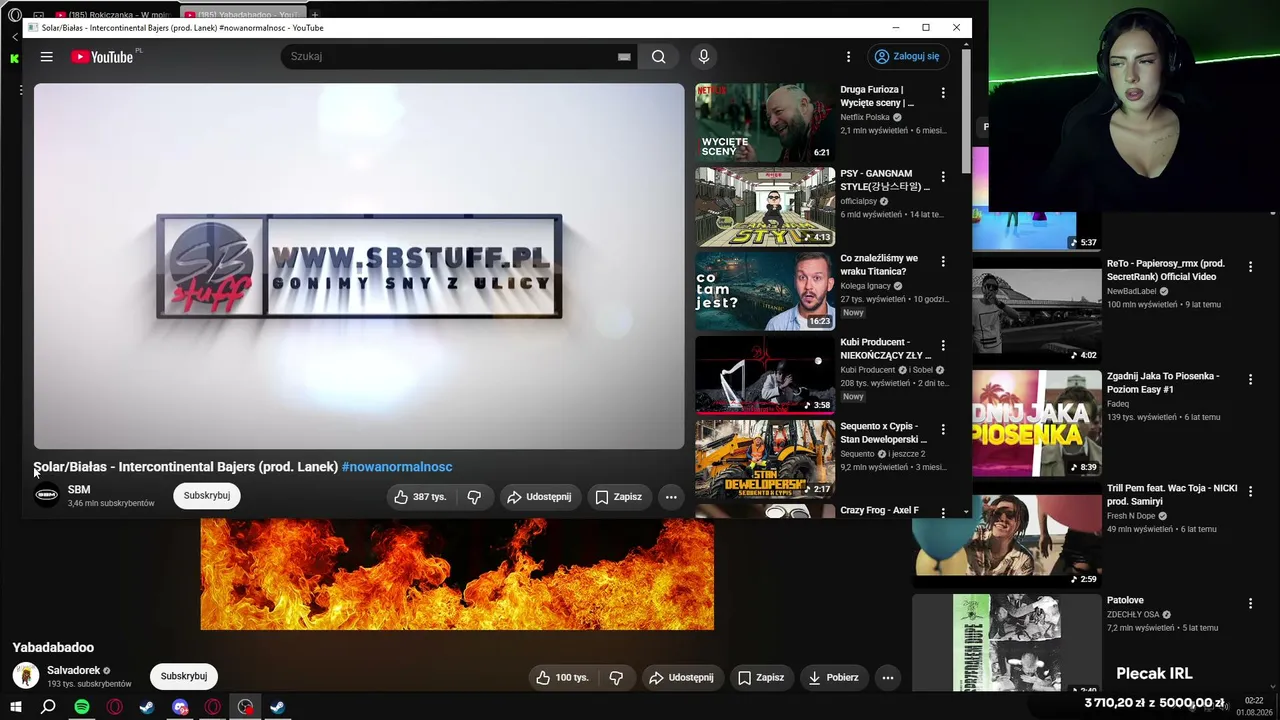Image resolution: width=1280 pixels, height=720 pixels.
Task: Open the taskbar clock showing 02:22
Action: pyautogui.click(x=1253, y=706)
